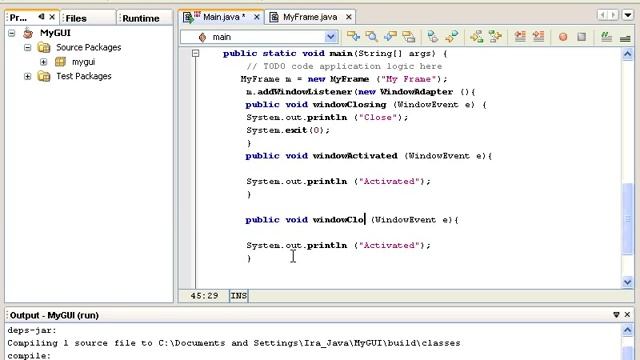Click the mygui package icon
Viewport: 640px width, 360px height.
[60, 62]
